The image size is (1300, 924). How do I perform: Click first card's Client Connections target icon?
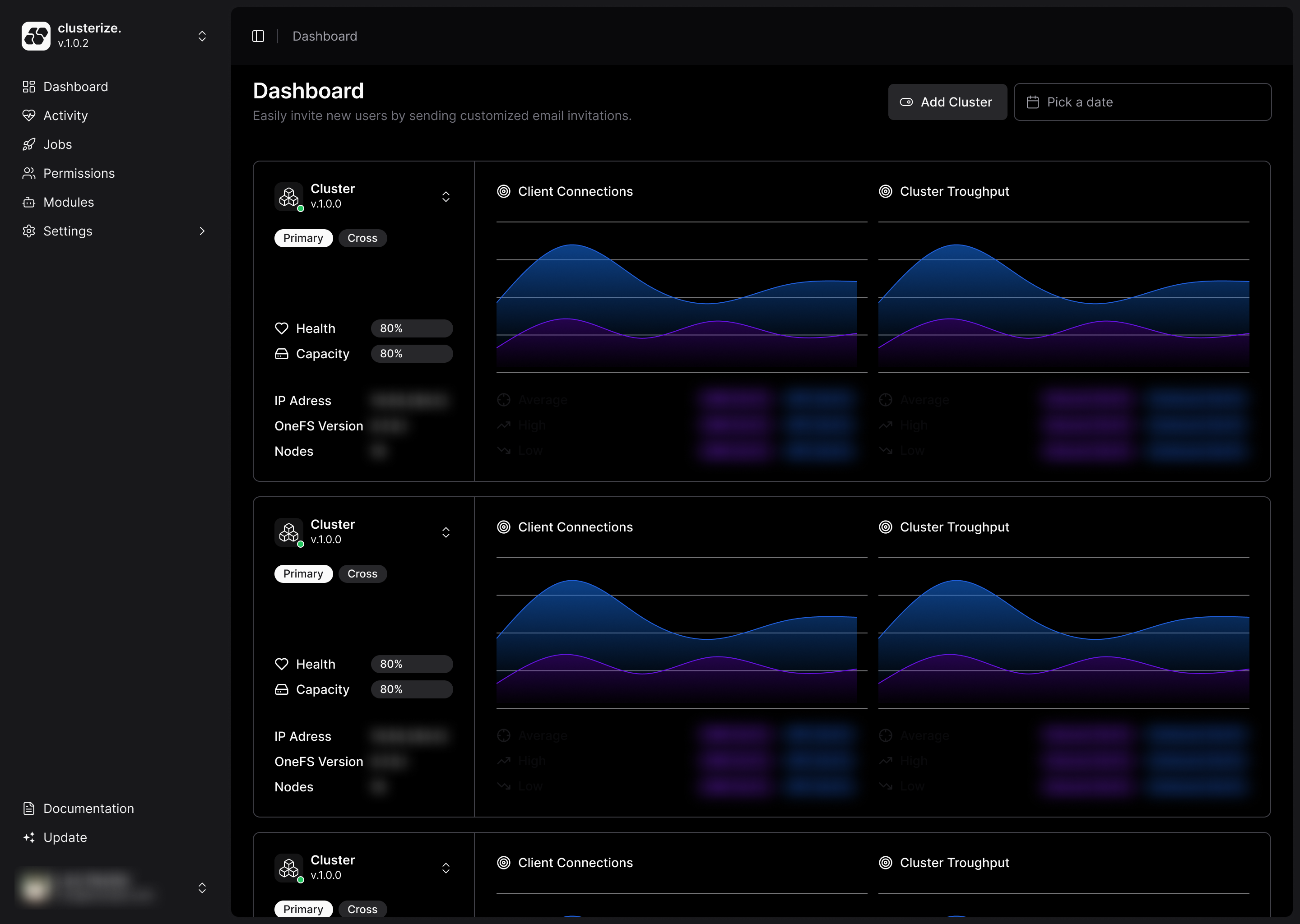pyautogui.click(x=504, y=191)
